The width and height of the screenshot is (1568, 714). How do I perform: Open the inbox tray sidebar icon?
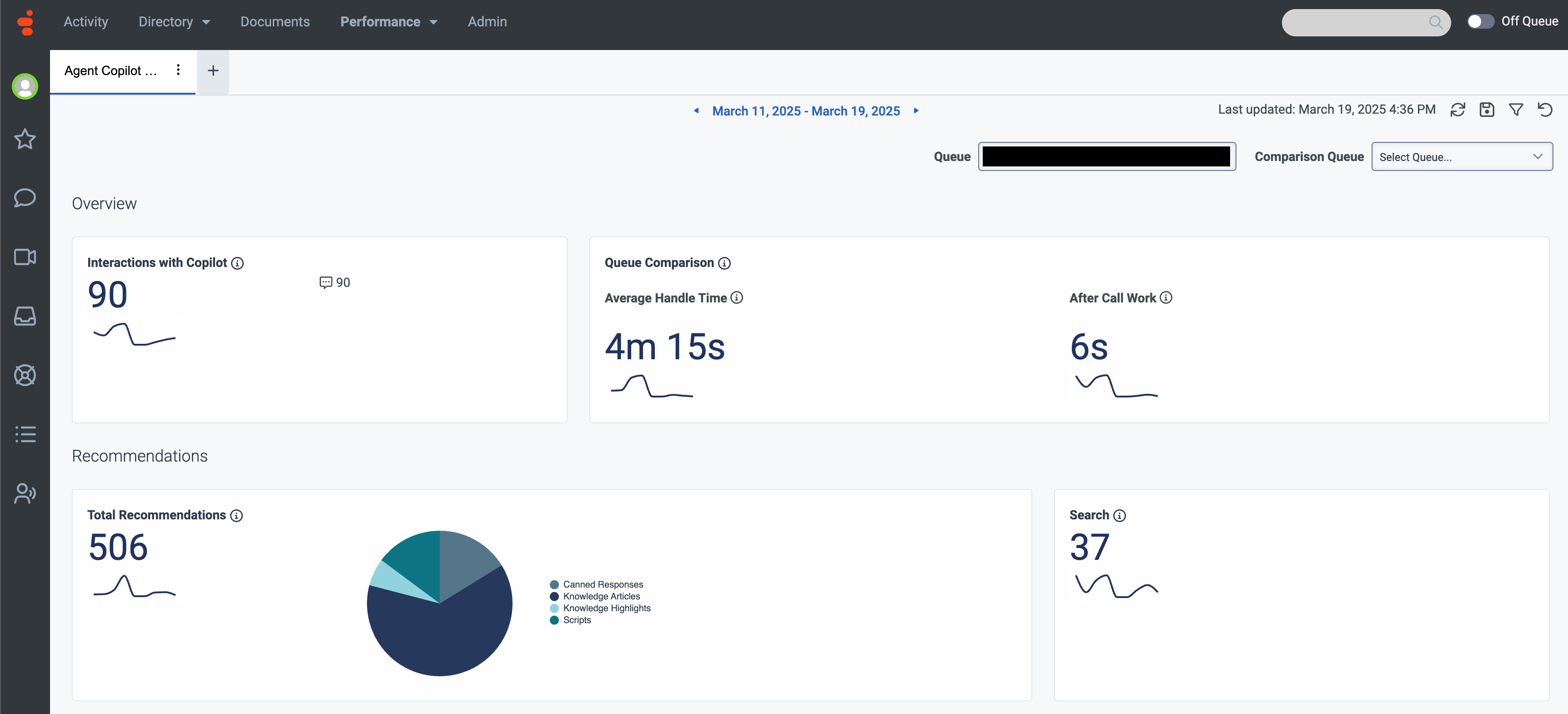pos(25,316)
